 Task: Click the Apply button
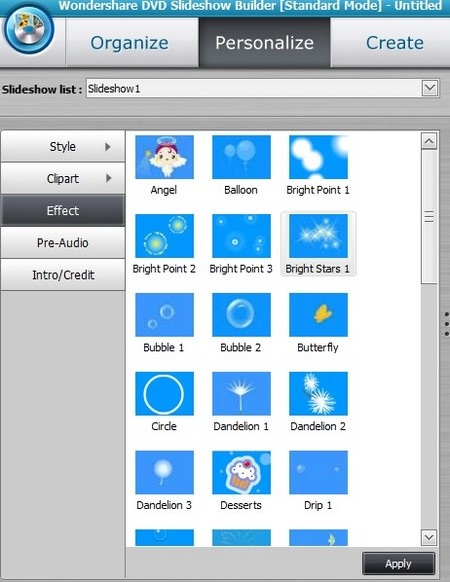[398, 564]
